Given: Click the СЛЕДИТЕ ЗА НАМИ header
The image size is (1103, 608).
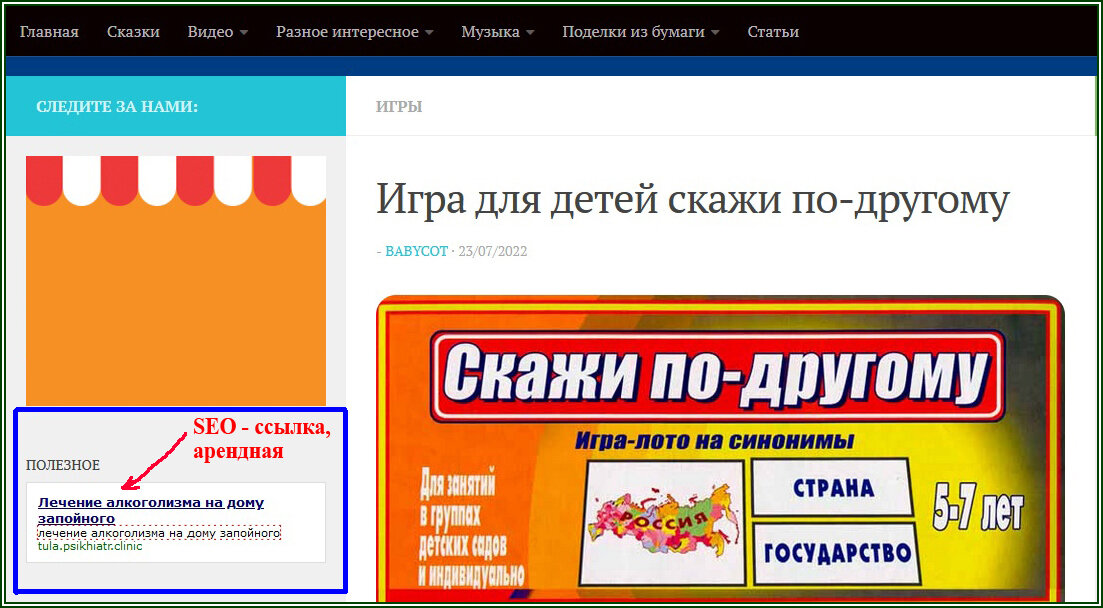Looking at the screenshot, I should (117, 107).
